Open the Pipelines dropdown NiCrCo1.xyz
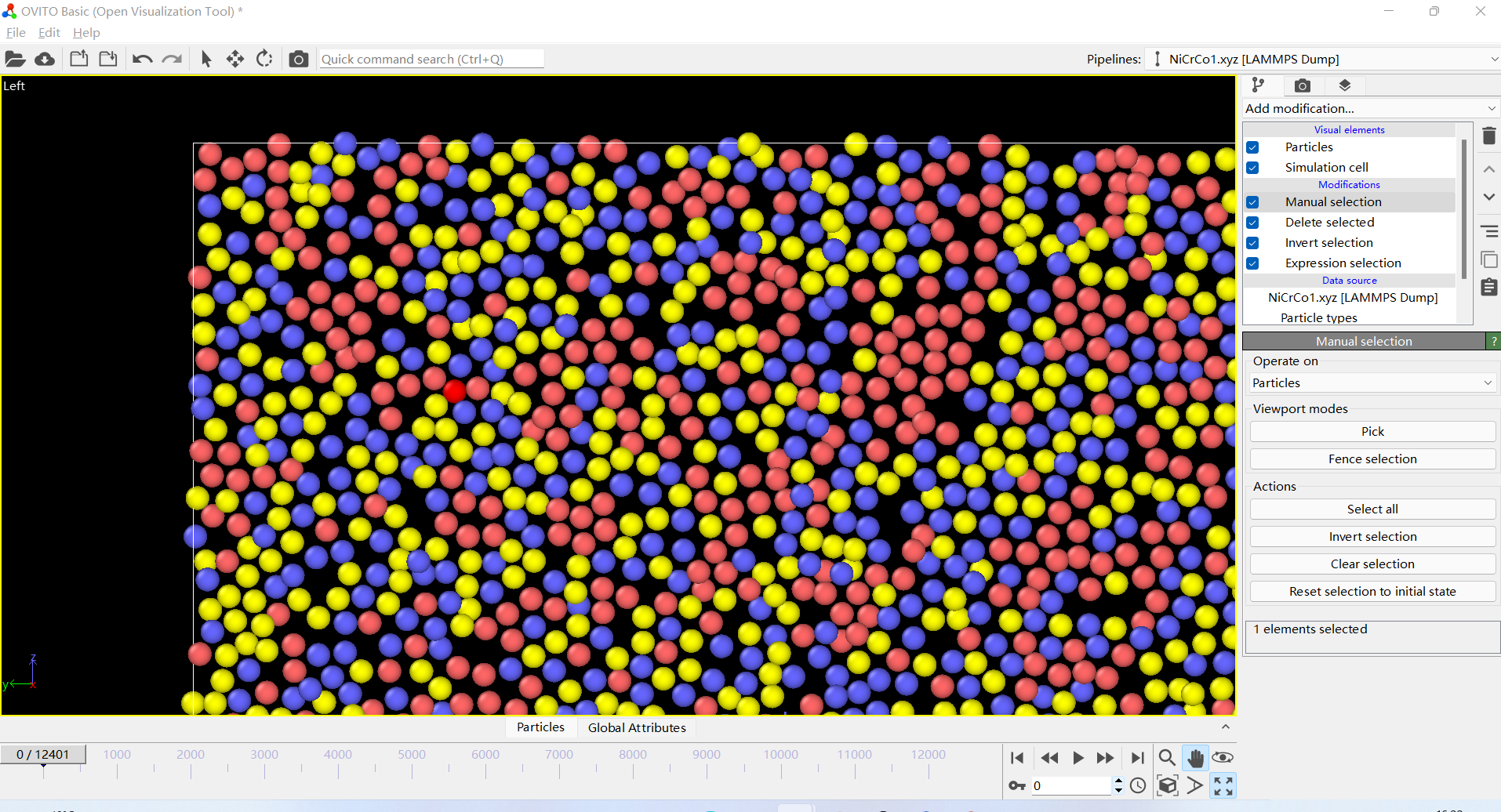Image resolution: width=1501 pixels, height=812 pixels. [x=1323, y=59]
